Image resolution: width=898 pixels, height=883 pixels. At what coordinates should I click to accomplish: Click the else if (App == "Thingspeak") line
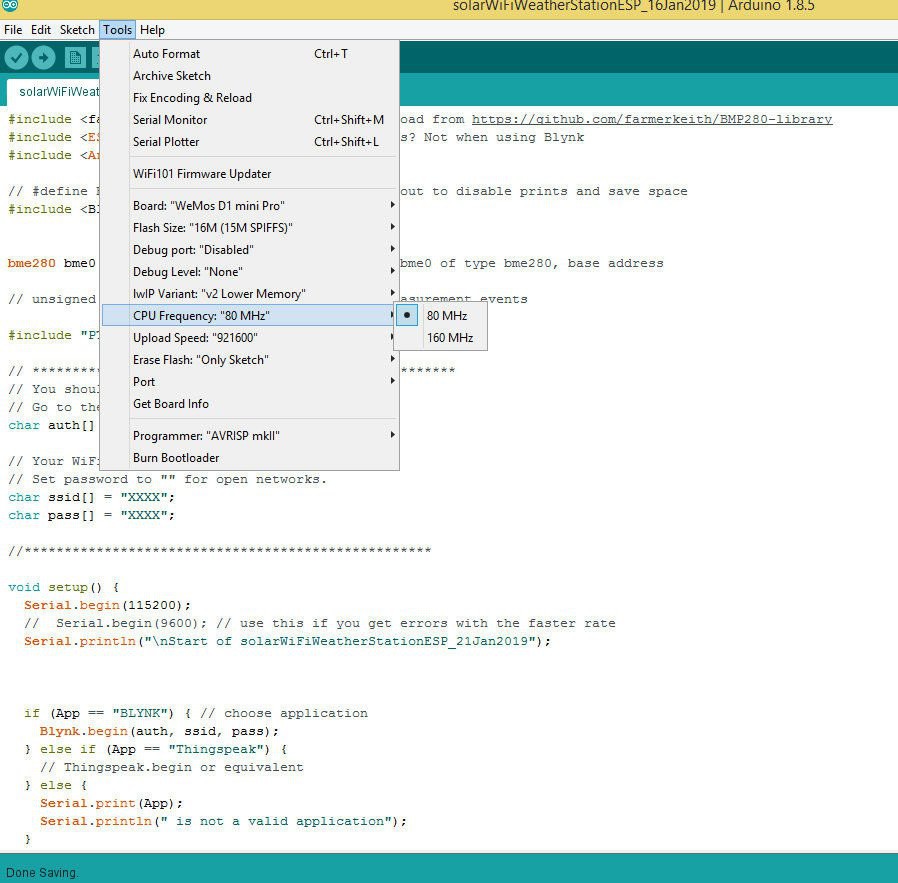coord(156,750)
